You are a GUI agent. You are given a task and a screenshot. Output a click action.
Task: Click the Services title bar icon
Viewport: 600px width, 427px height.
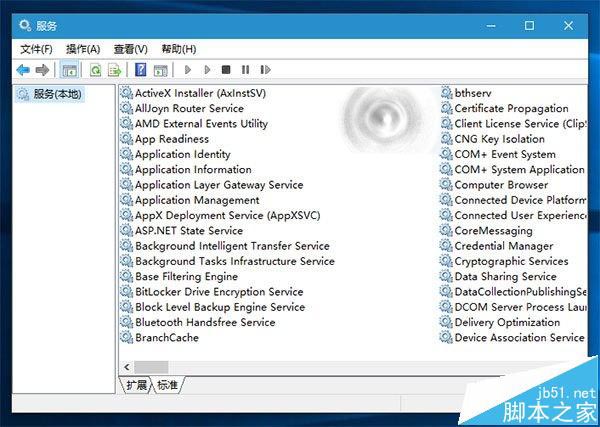tap(25, 26)
